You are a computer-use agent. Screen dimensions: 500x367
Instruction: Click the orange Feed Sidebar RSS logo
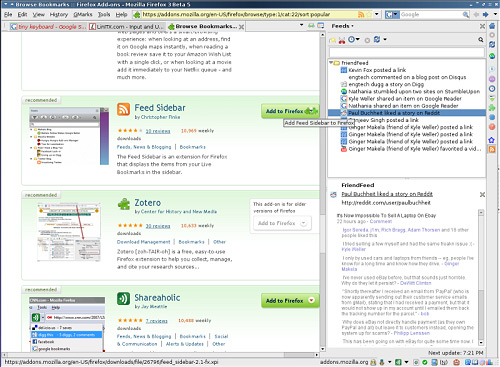(123, 109)
